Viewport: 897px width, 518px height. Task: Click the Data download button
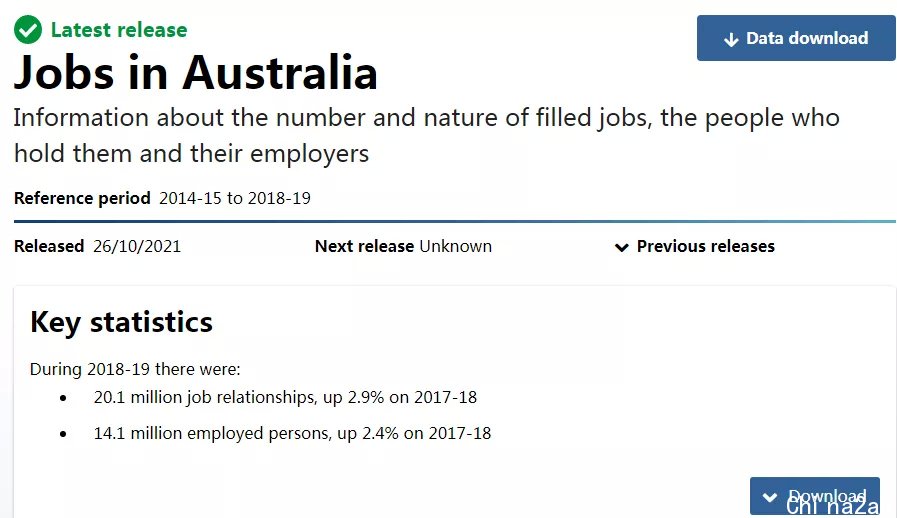796,38
